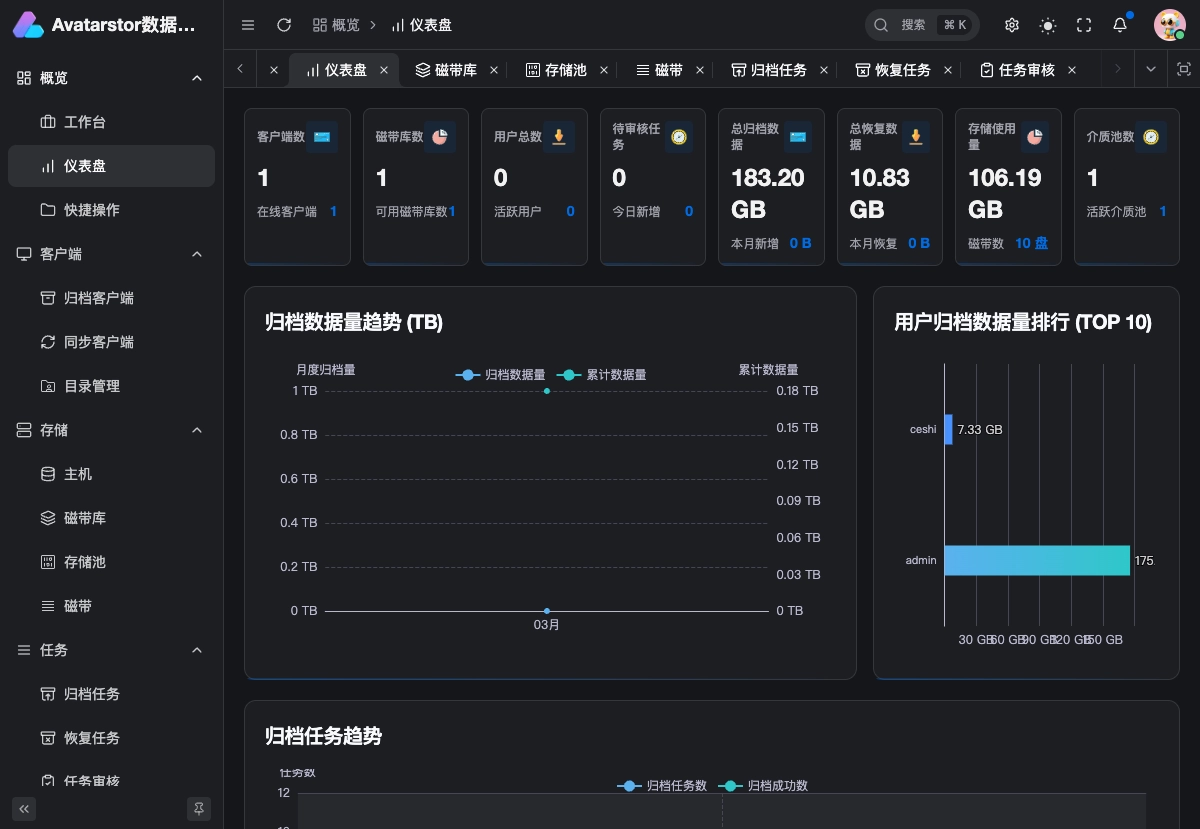Open 主机 in the sidebar
The image size is (1200, 829).
[x=111, y=474]
